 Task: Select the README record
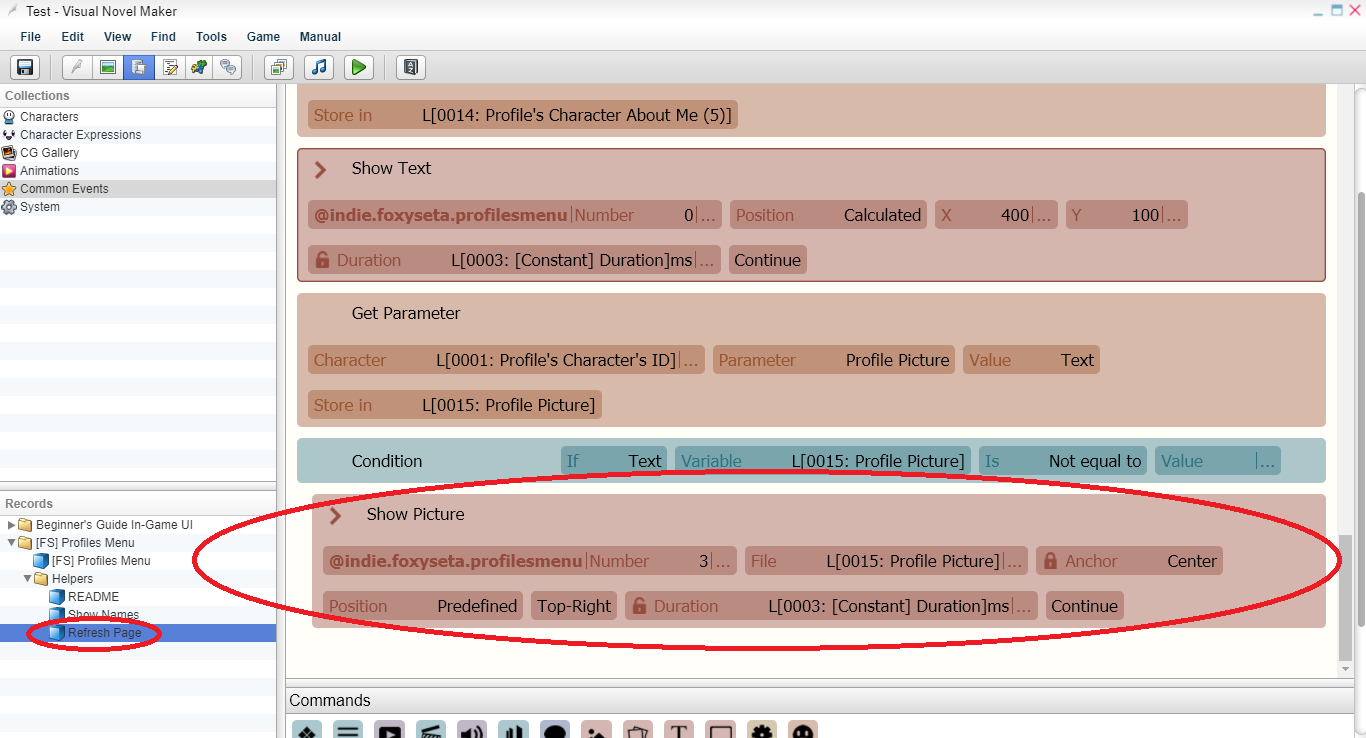coord(93,597)
